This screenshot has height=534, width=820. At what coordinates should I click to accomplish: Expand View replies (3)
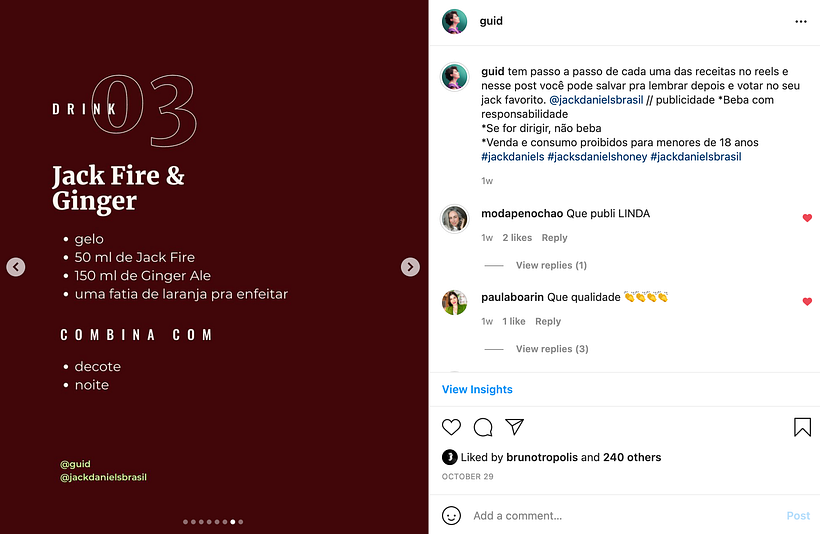click(x=552, y=349)
